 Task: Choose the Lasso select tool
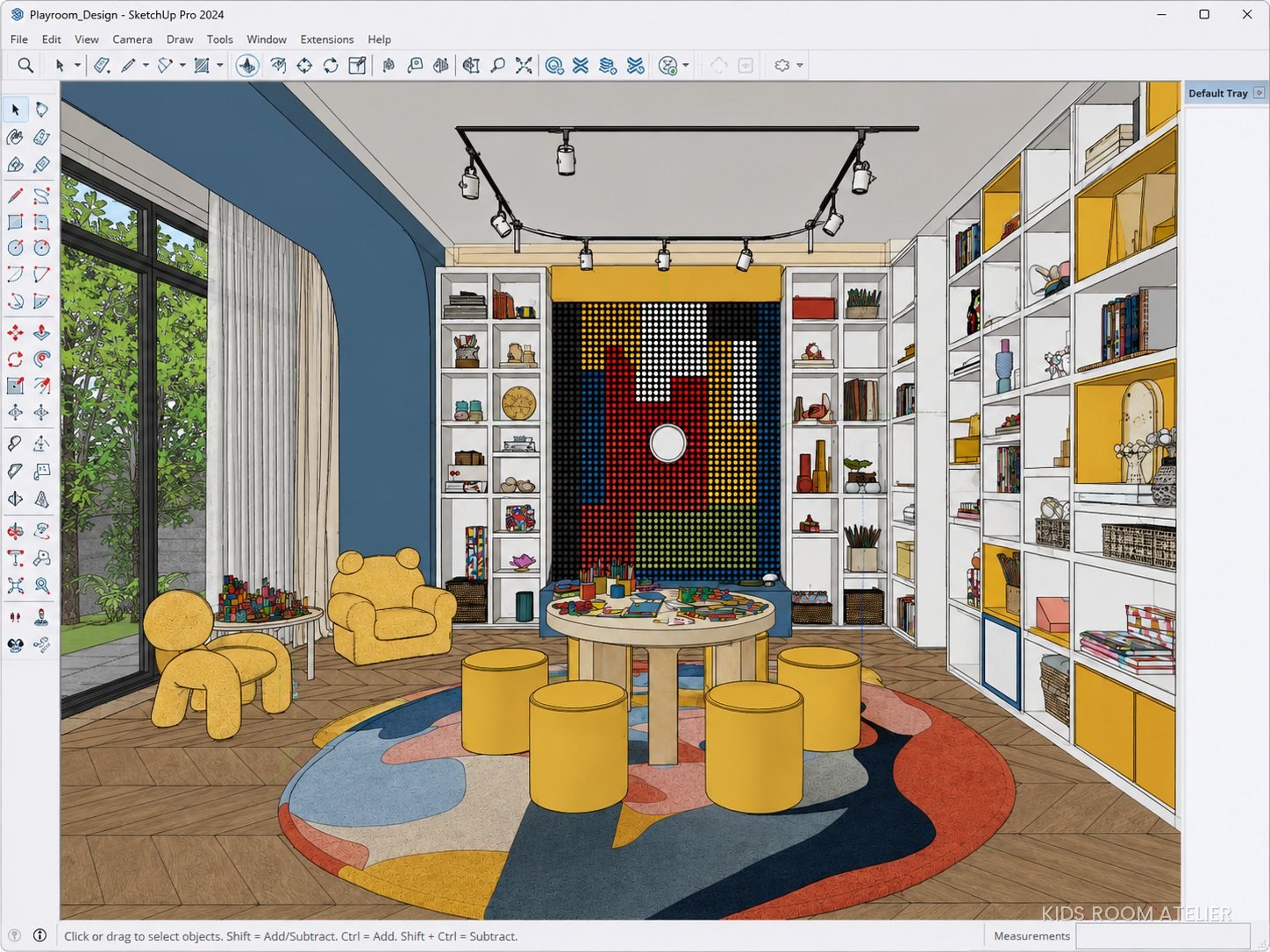tap(41, 110)
